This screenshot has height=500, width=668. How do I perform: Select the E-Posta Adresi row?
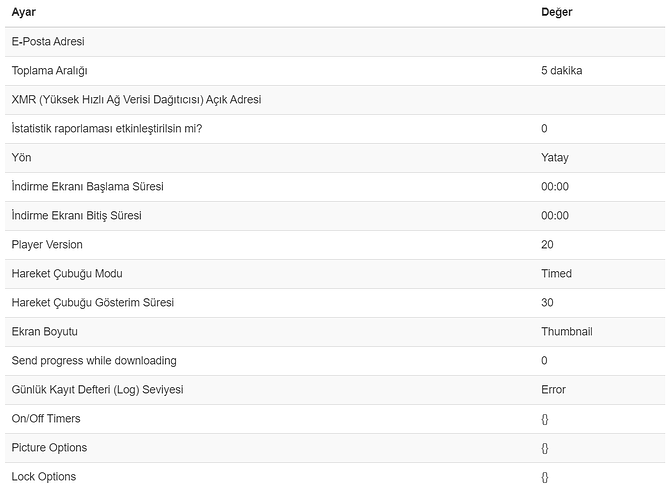(335, 42)
